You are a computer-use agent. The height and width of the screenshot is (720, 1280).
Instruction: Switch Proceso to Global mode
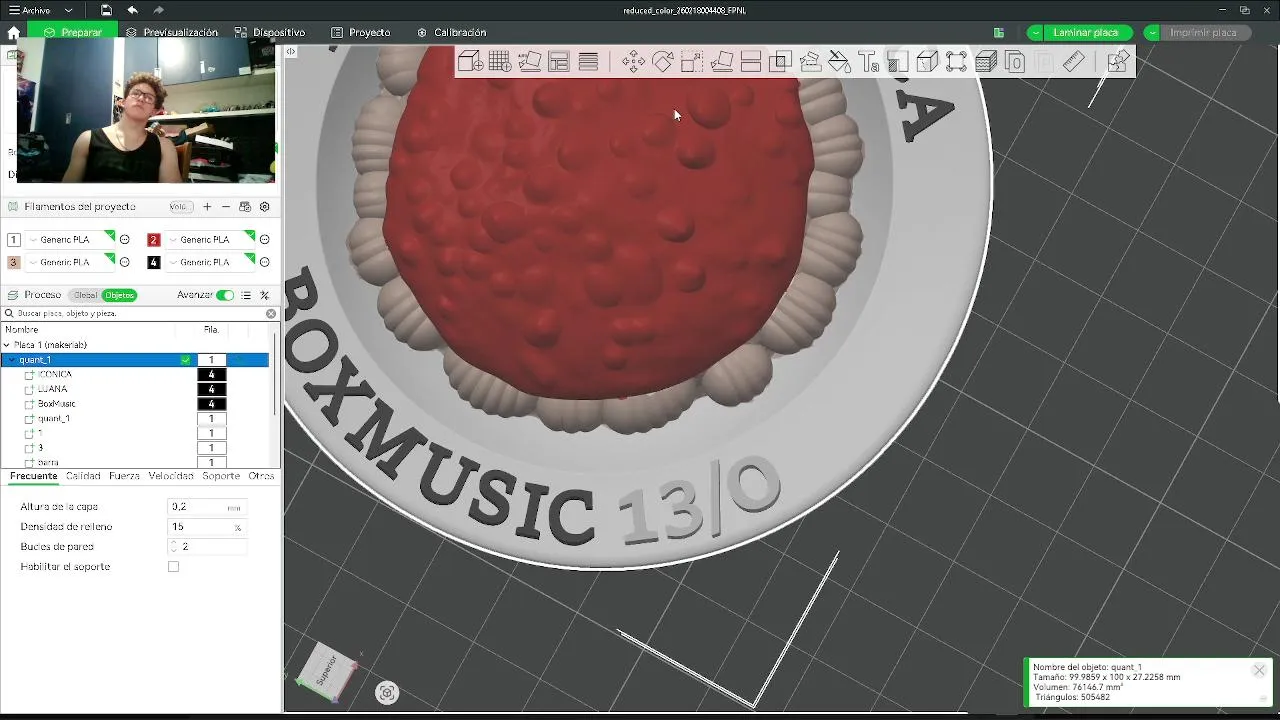[x=85, y=295]
